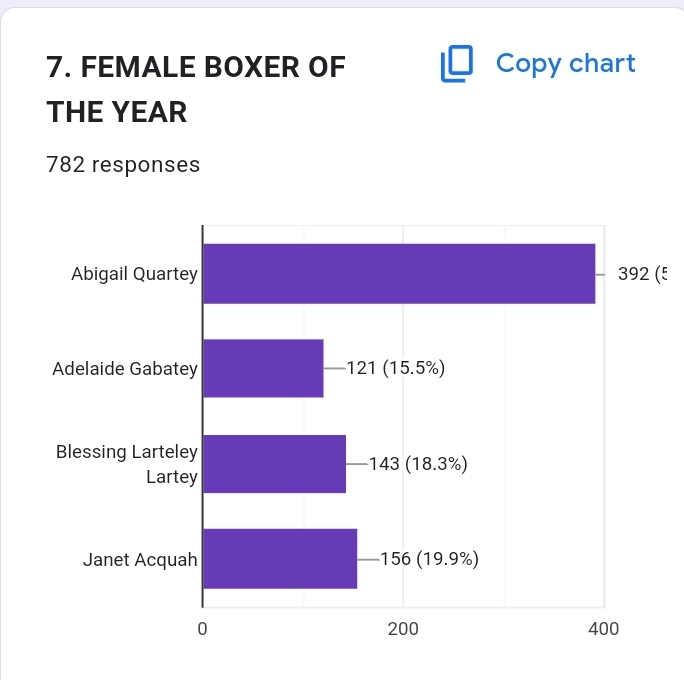Click the Adelaide Gabatey bar
This screenshot has height=680, width=684.
(263, 368)
